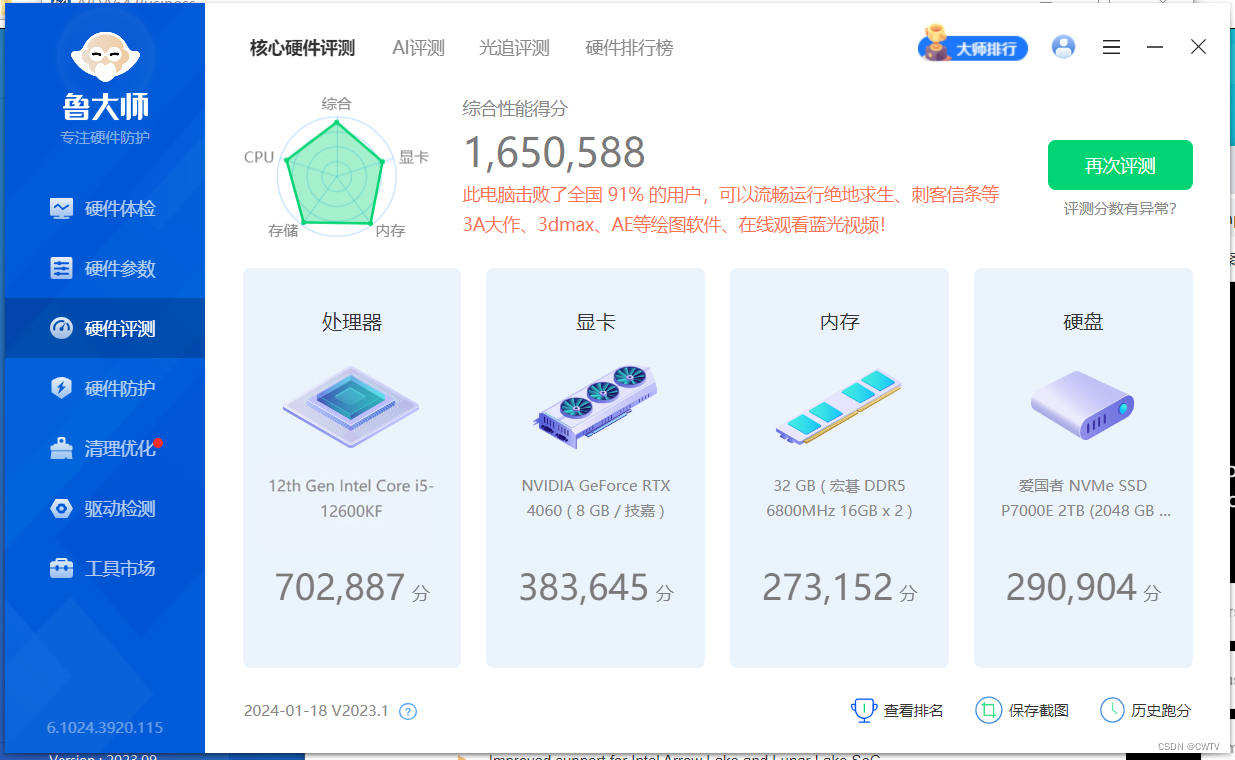Click the 查看排名 trophy icon
This screenshot has height=760, width=1235.
click(864, 710)
